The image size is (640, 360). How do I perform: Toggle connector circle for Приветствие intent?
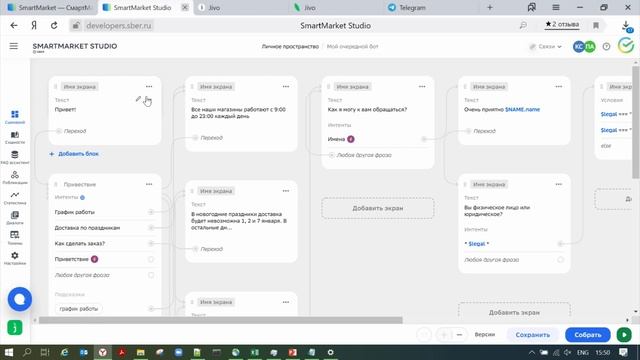[x=151, y=259]
